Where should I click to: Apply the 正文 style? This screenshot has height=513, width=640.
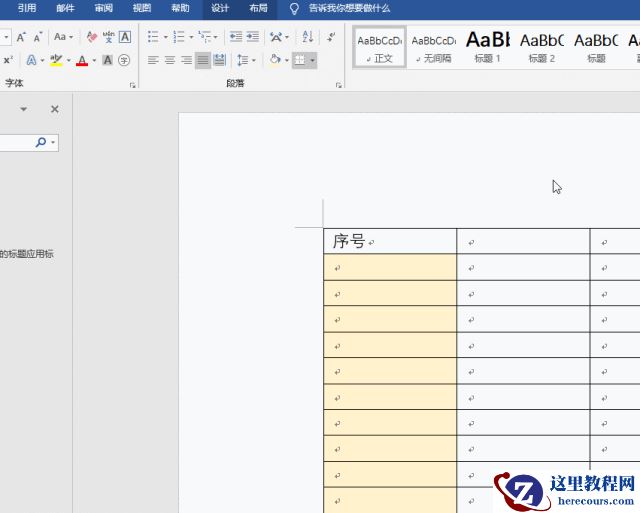pos(380,48)
